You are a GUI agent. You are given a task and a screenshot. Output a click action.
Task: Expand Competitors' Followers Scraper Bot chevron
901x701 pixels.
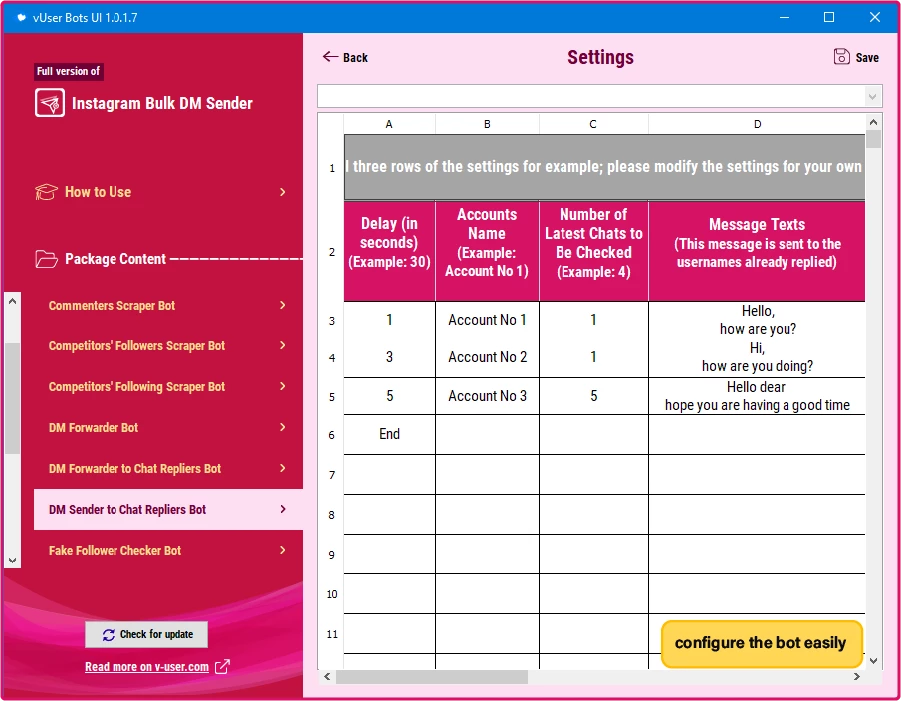pos(283,345)
